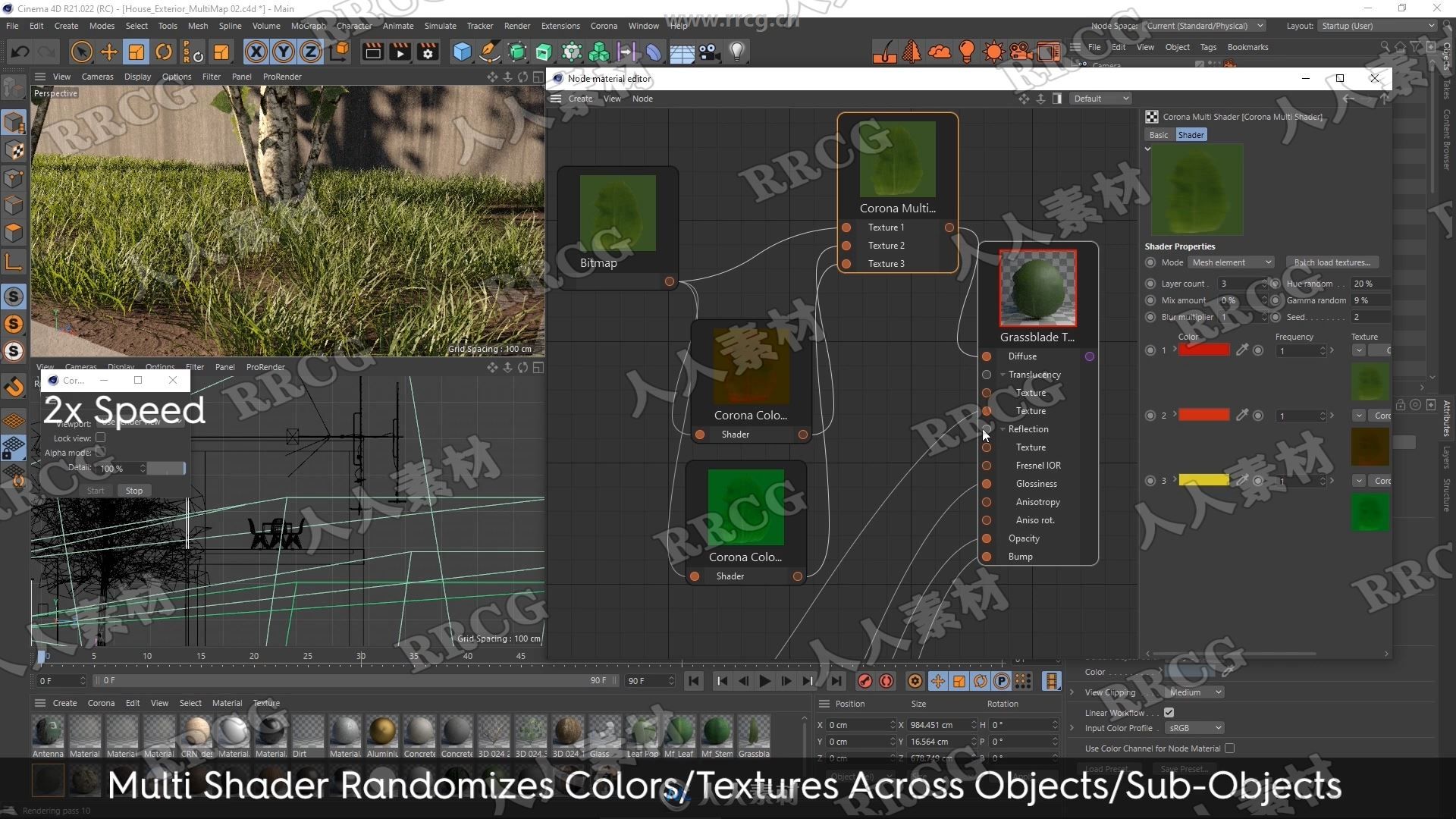Play the animation forward
The width and height of the screenshot is (1456, 819).
[764, 681]
